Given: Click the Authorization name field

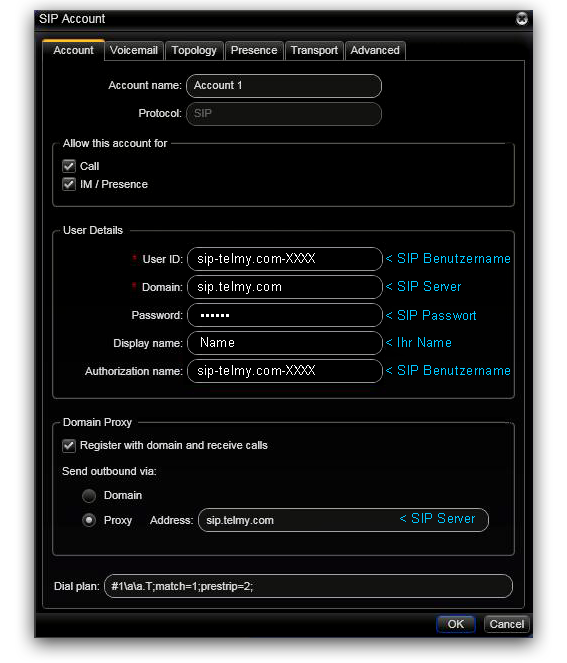Looking at the screenshot, I should (285, 371).
